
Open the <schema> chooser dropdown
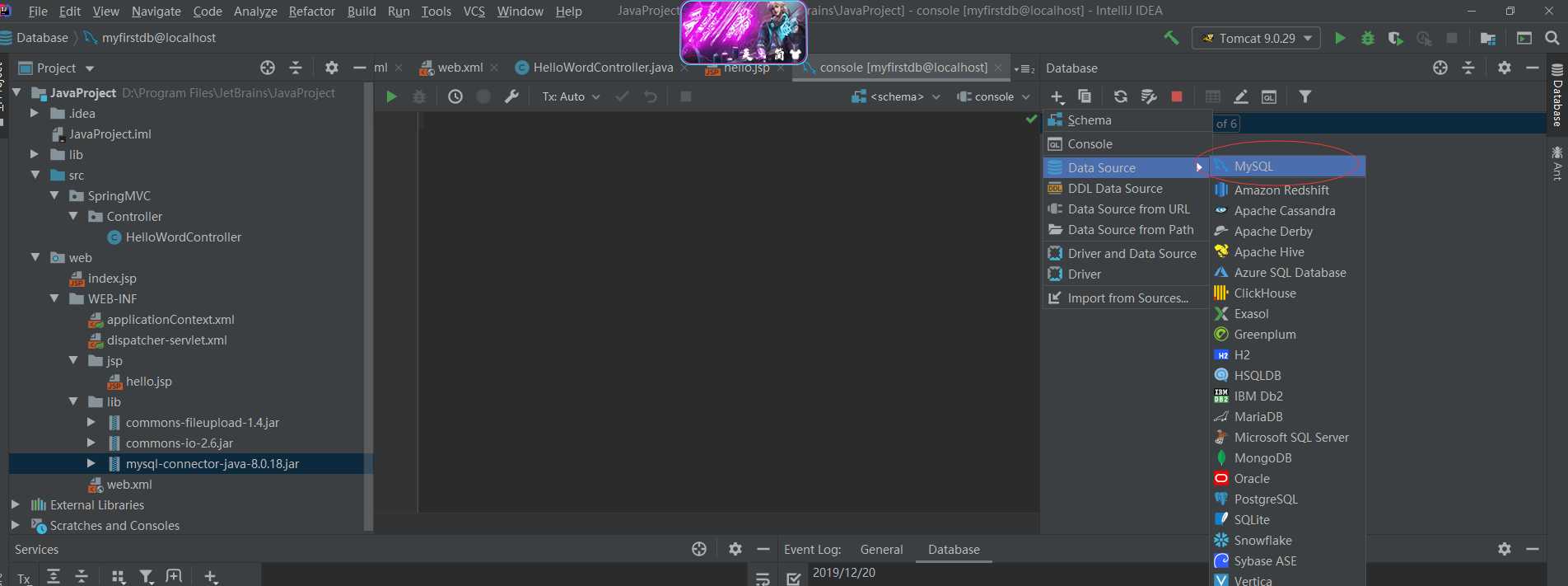click(896, 96)
